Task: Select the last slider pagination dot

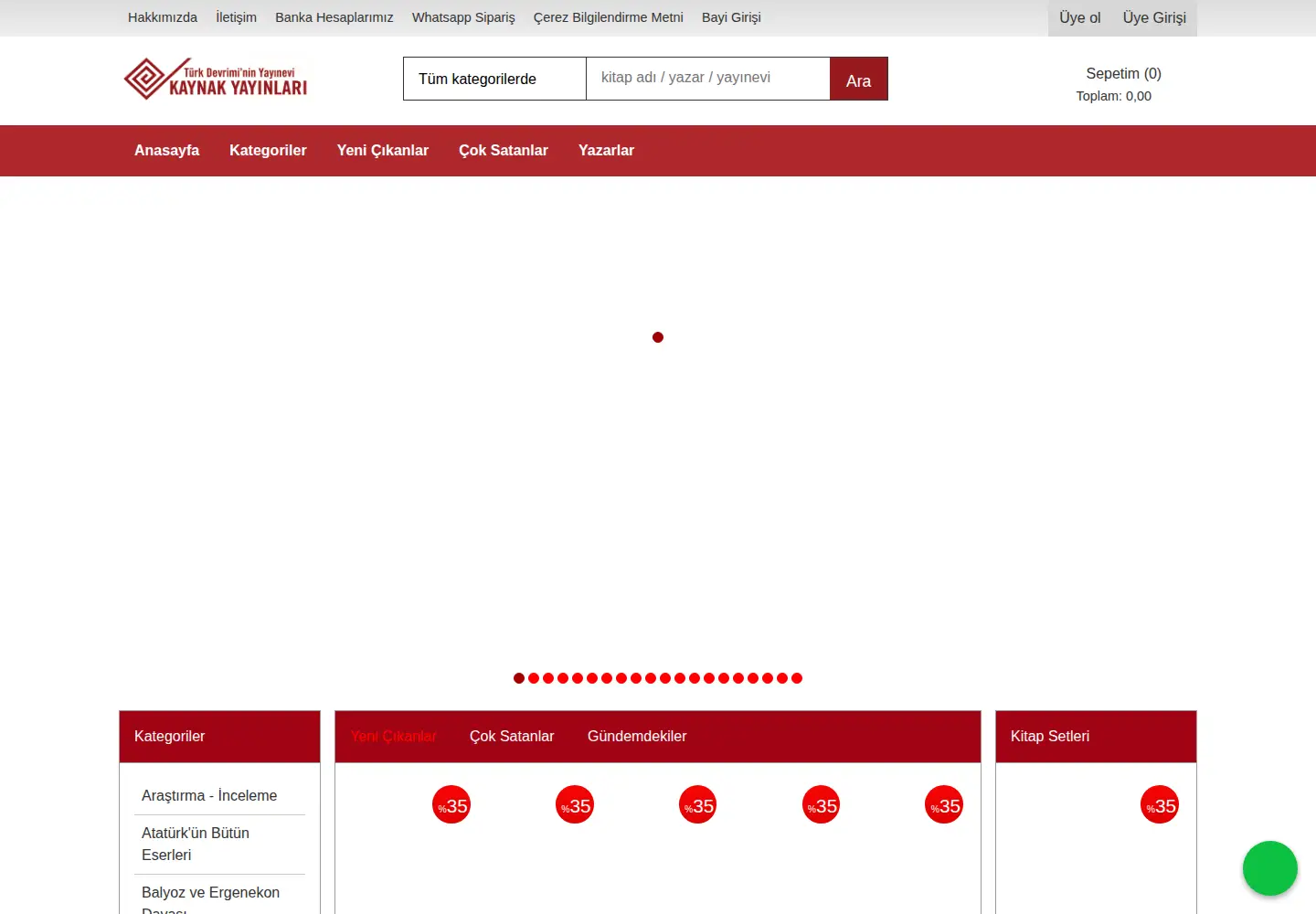Action: coord(797,678)
